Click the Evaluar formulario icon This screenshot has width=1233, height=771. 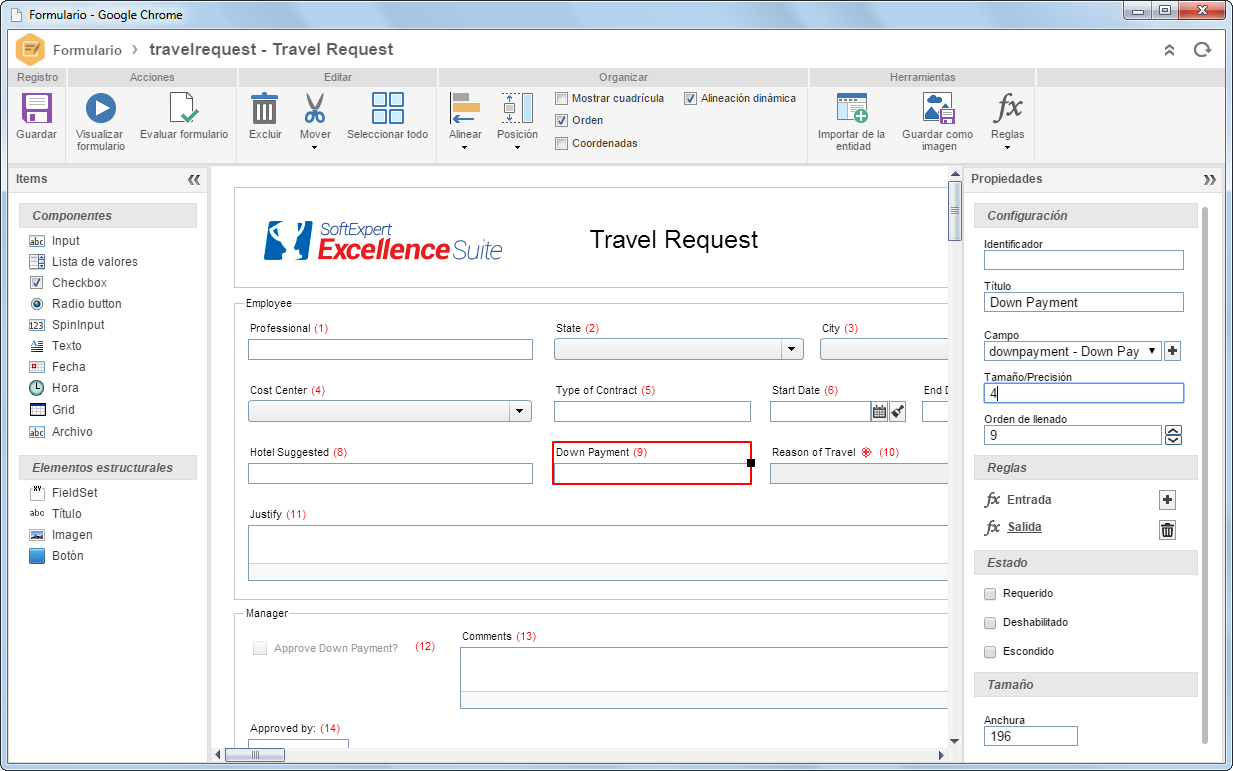click(x=183, y=108)
